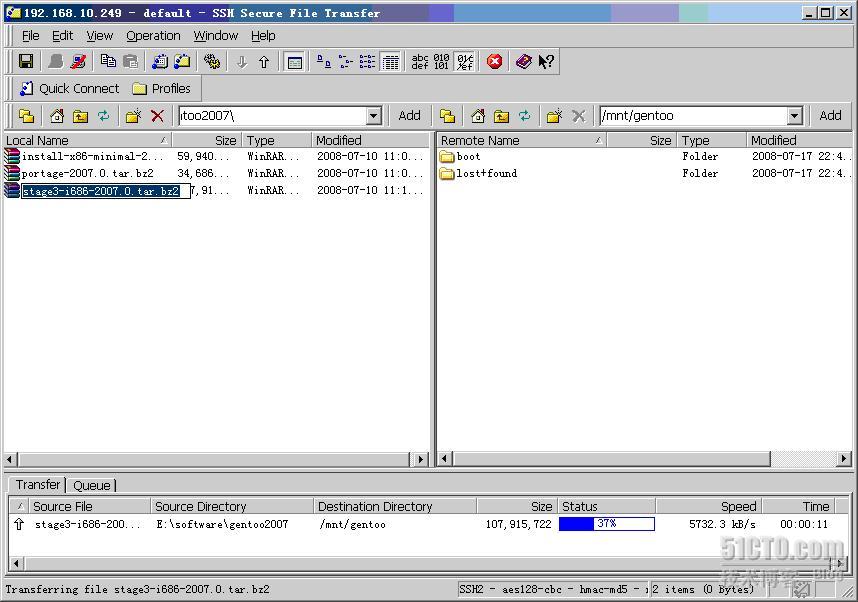
Task: Switch to large icons view
Action: pos(323,61)
